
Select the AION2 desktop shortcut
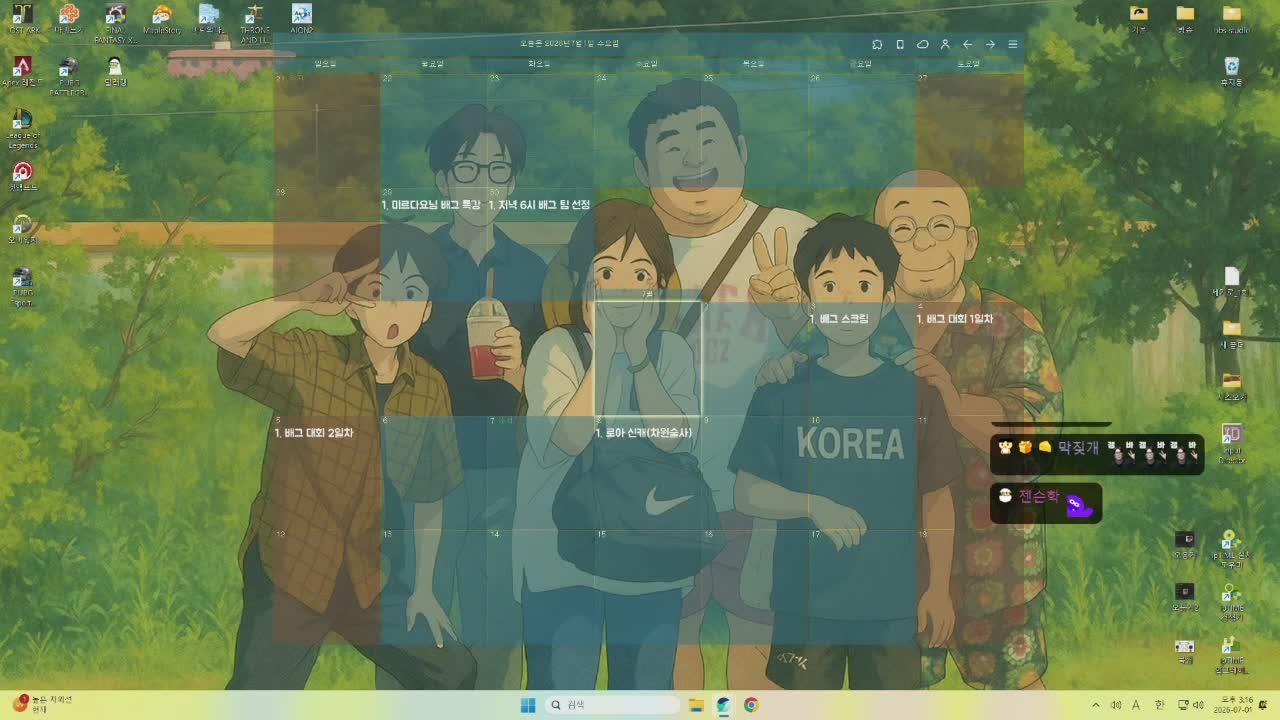(301, 19)
